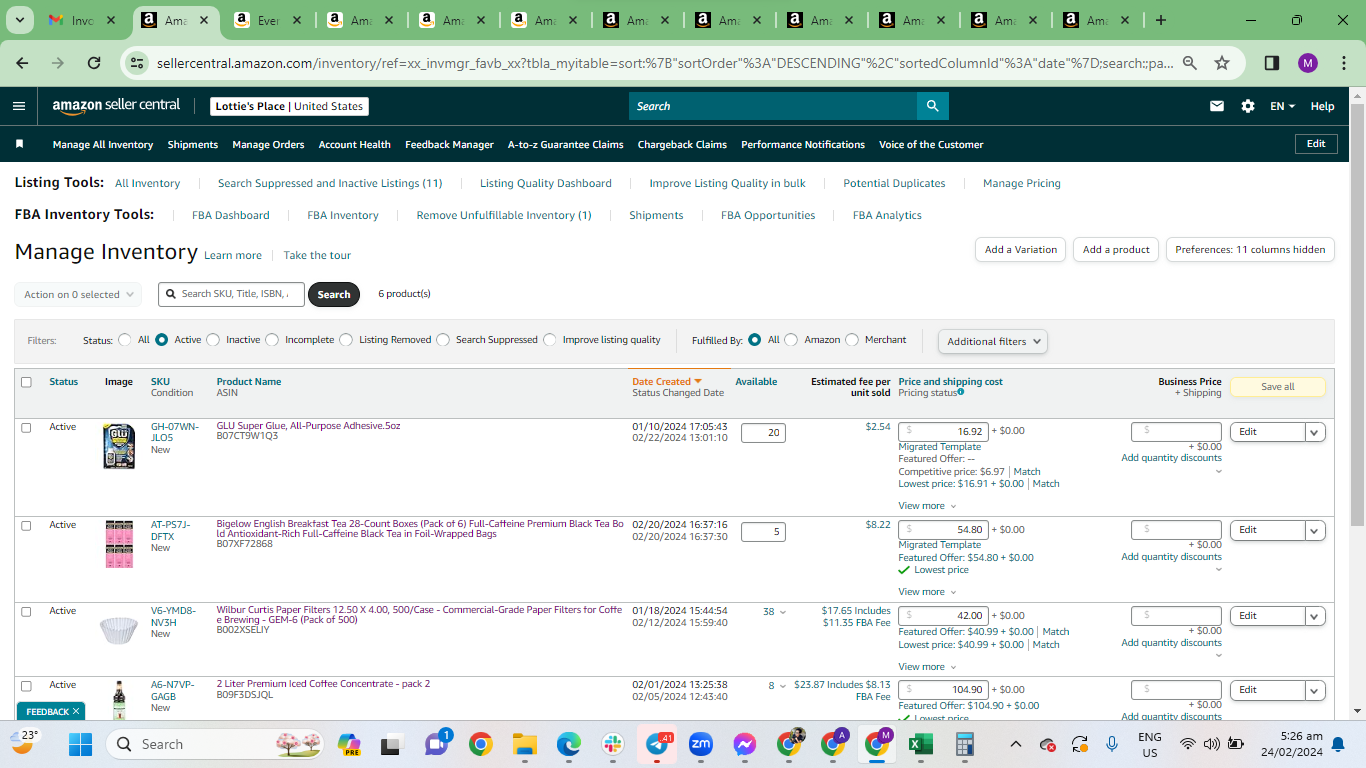Toggle the browser side panel icon

[1272, 63]
